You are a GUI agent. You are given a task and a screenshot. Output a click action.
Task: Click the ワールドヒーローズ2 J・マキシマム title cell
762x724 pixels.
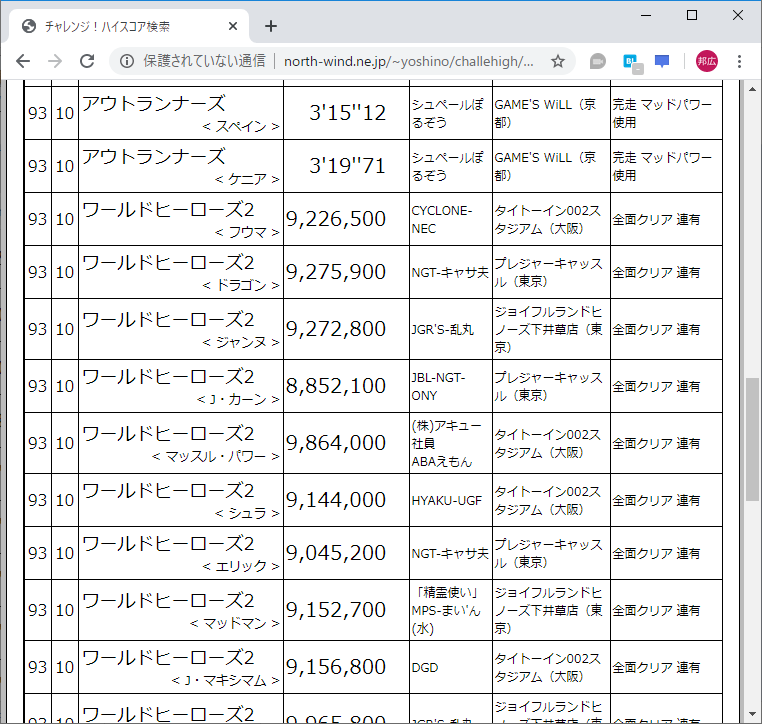[181, 667]
